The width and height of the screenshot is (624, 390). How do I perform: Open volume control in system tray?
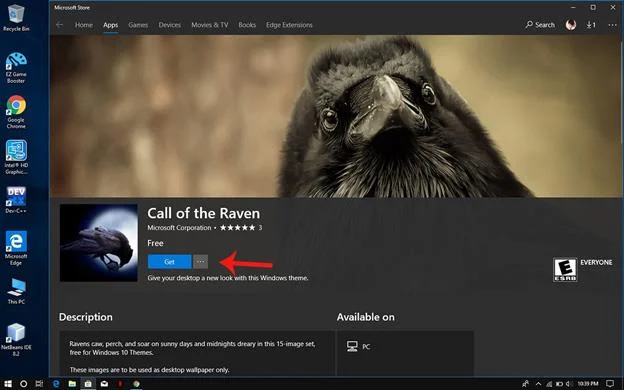tap(568, 384)
